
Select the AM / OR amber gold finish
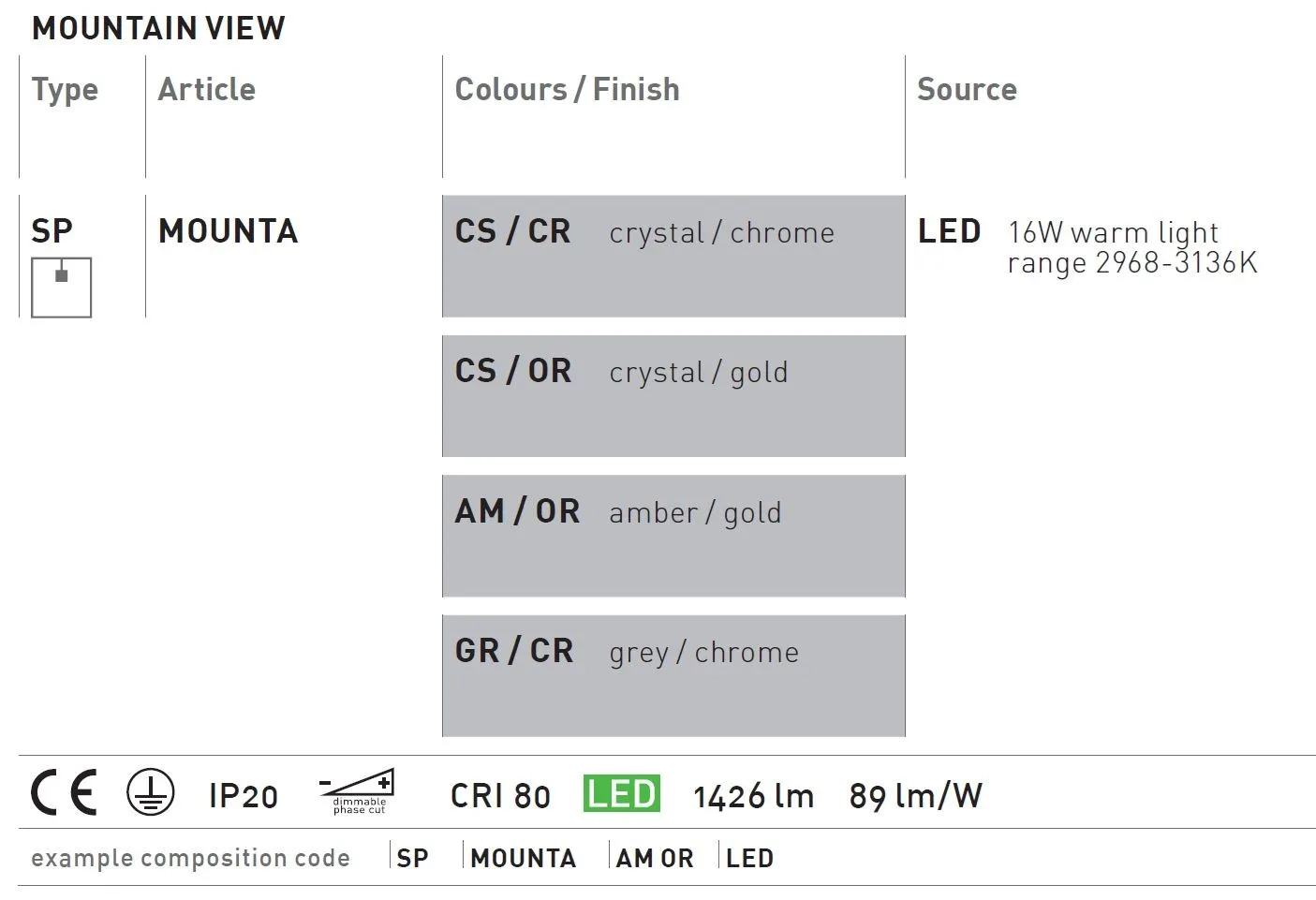673,536
